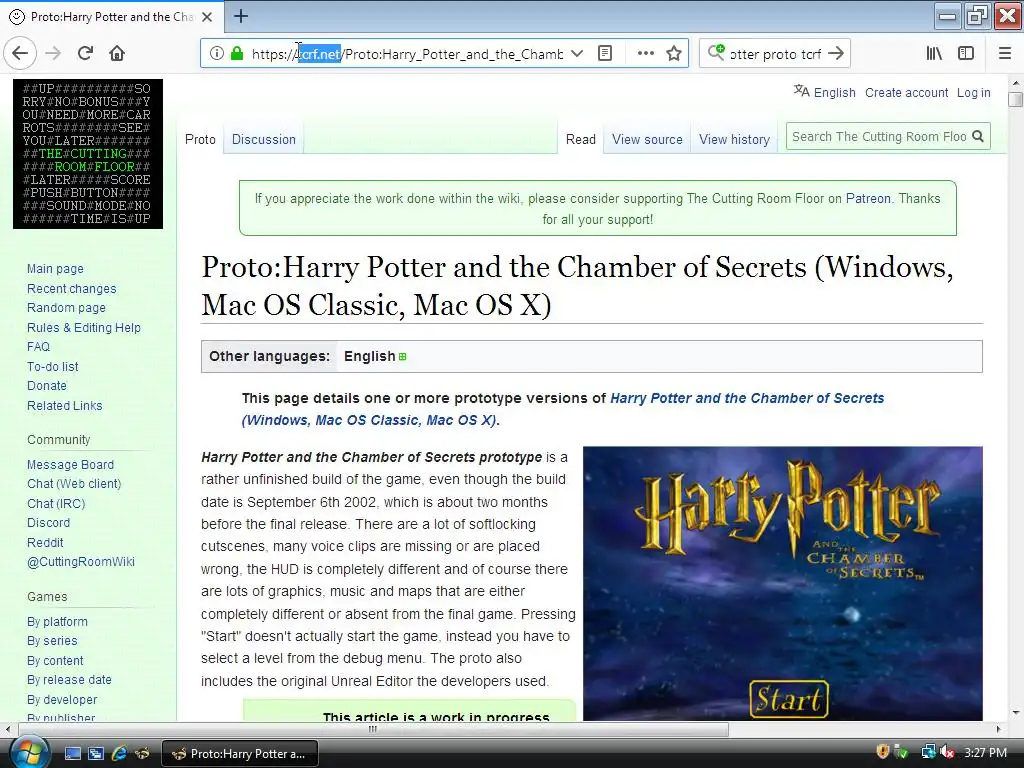Toggle the sidebars icon
This screenshot has height=768, width=1024.
click(x=966, y=54)
